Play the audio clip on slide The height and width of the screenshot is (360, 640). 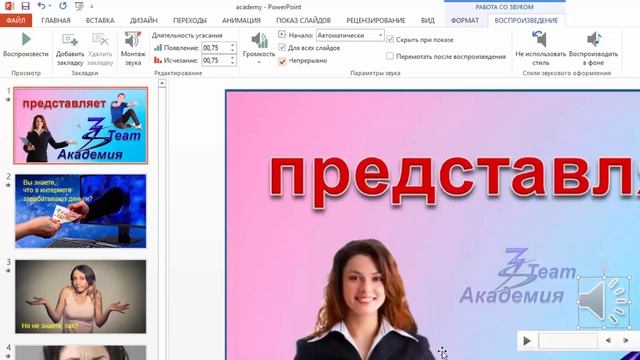click(527, 340)
